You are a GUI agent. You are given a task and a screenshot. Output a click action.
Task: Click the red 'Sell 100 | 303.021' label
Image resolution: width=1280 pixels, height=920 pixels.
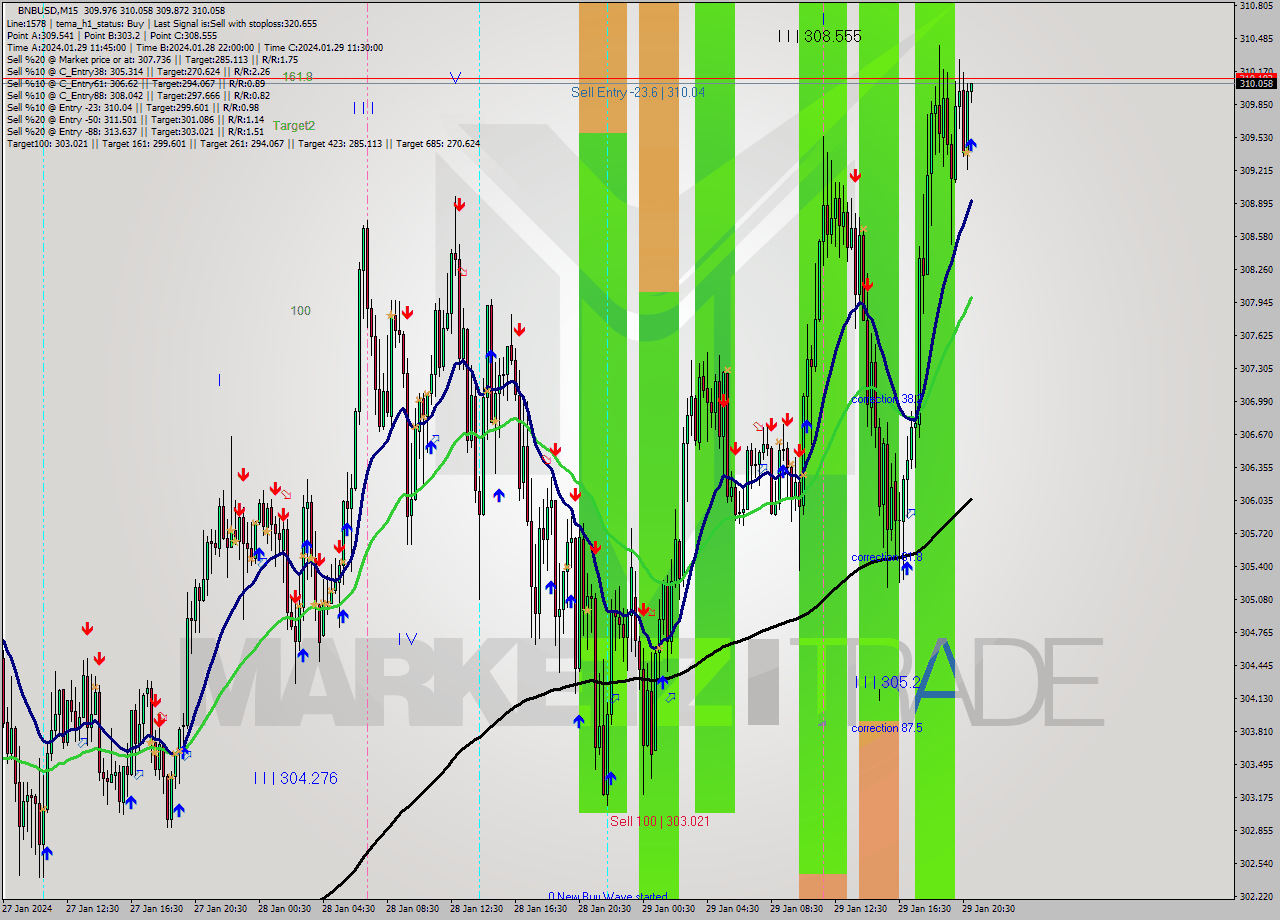click(660, 821)
